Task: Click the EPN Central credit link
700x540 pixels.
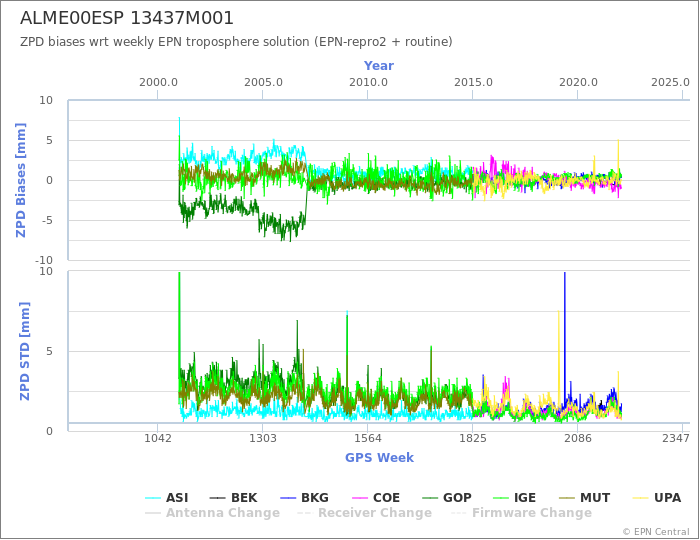Action: tap(656, 532)
